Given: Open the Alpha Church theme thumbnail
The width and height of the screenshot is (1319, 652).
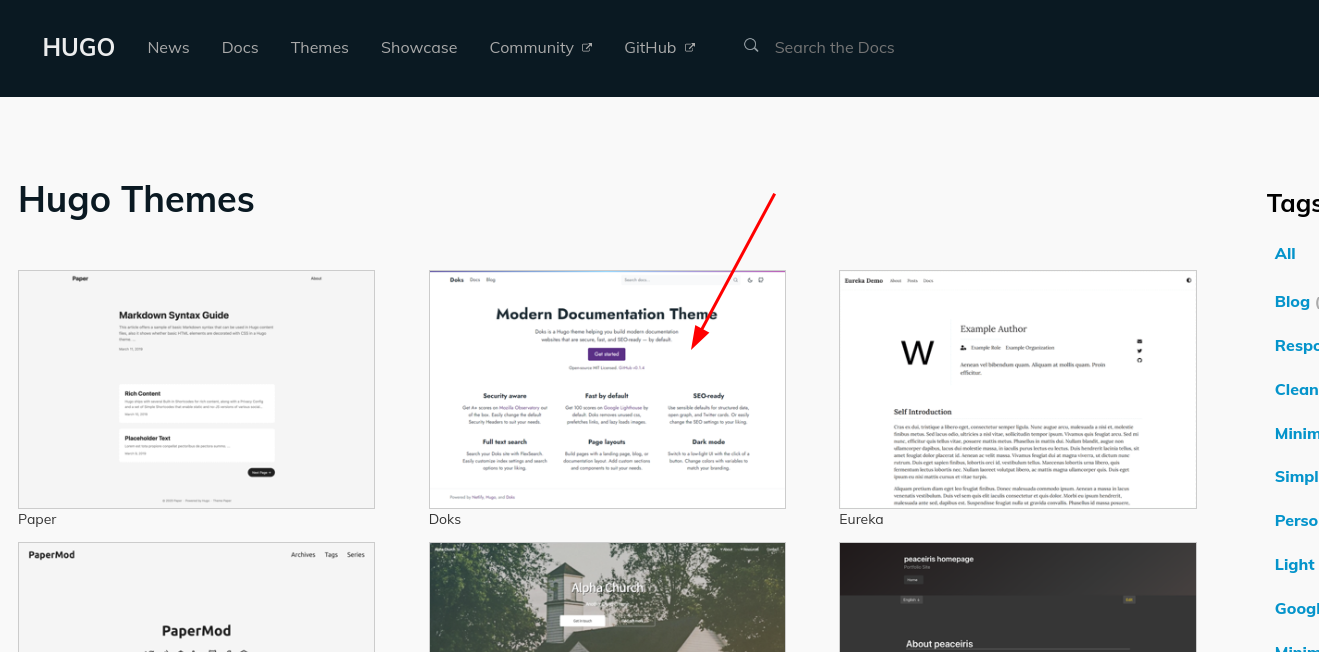Looking at the screenshot, I should pos(607,597).
